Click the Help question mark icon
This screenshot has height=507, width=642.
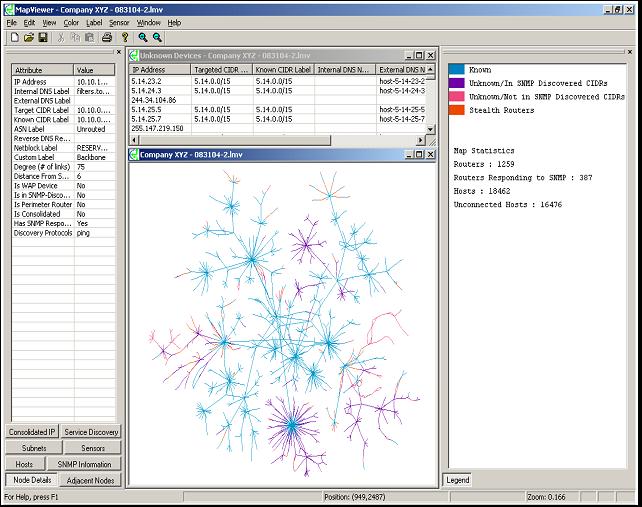pos(124,37)
